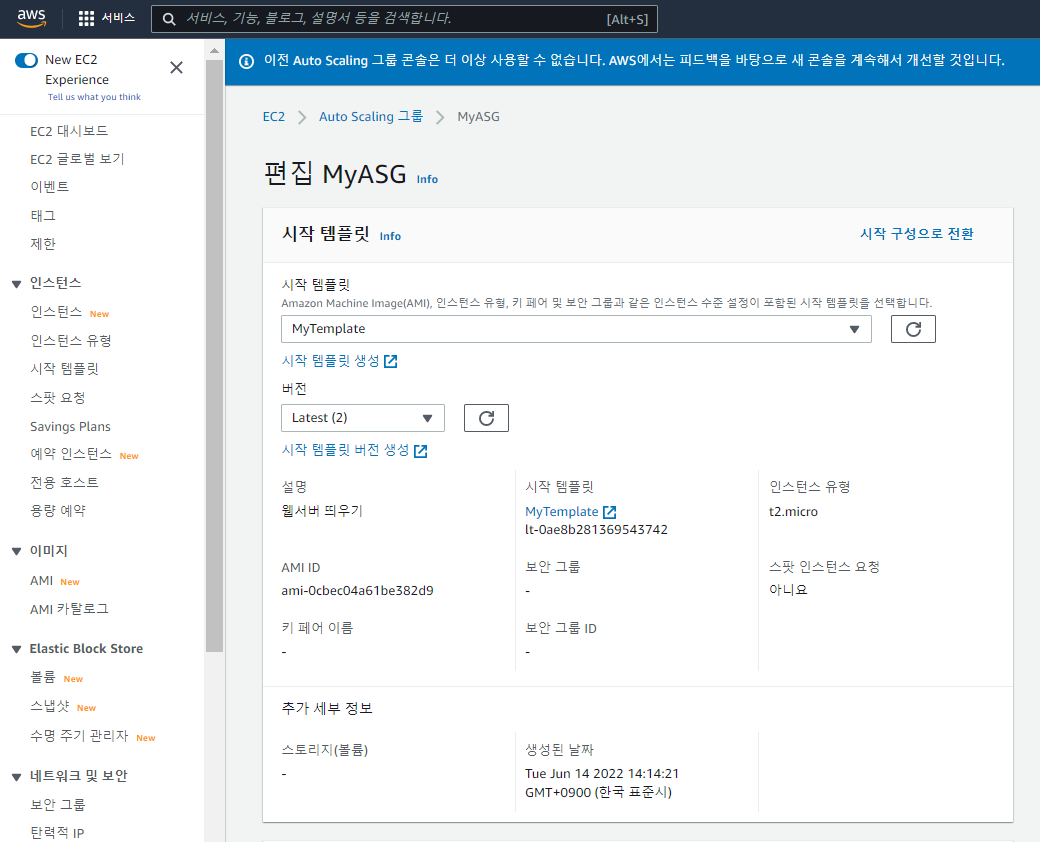This screenshot has width=1040, height=842.
Task: Open 스팟 요청 page
Action: [x=57, y=398]
